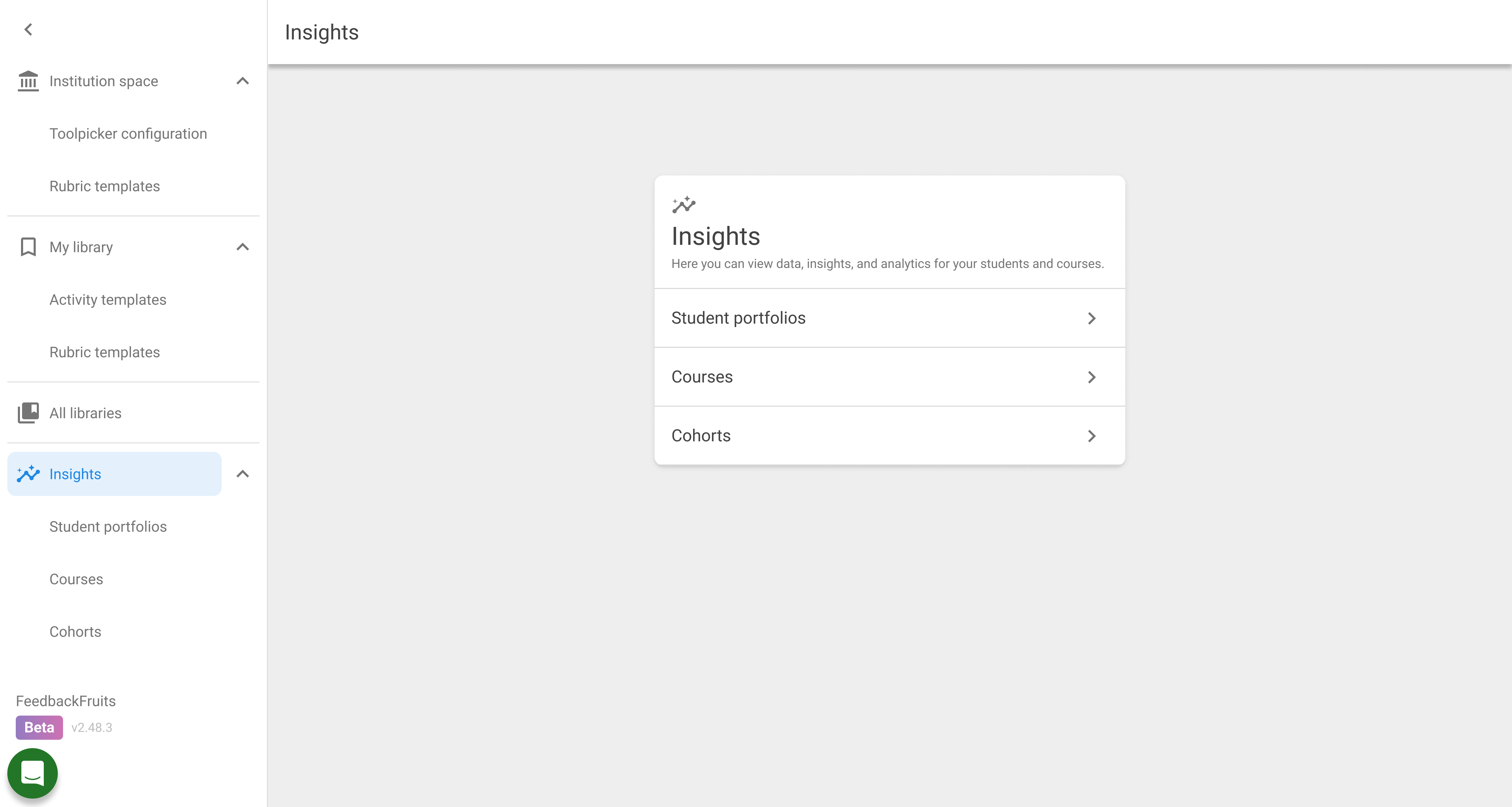Open Student portfolios row in Insights card
The image size is (1512, 807).
(x=889, y=318)
